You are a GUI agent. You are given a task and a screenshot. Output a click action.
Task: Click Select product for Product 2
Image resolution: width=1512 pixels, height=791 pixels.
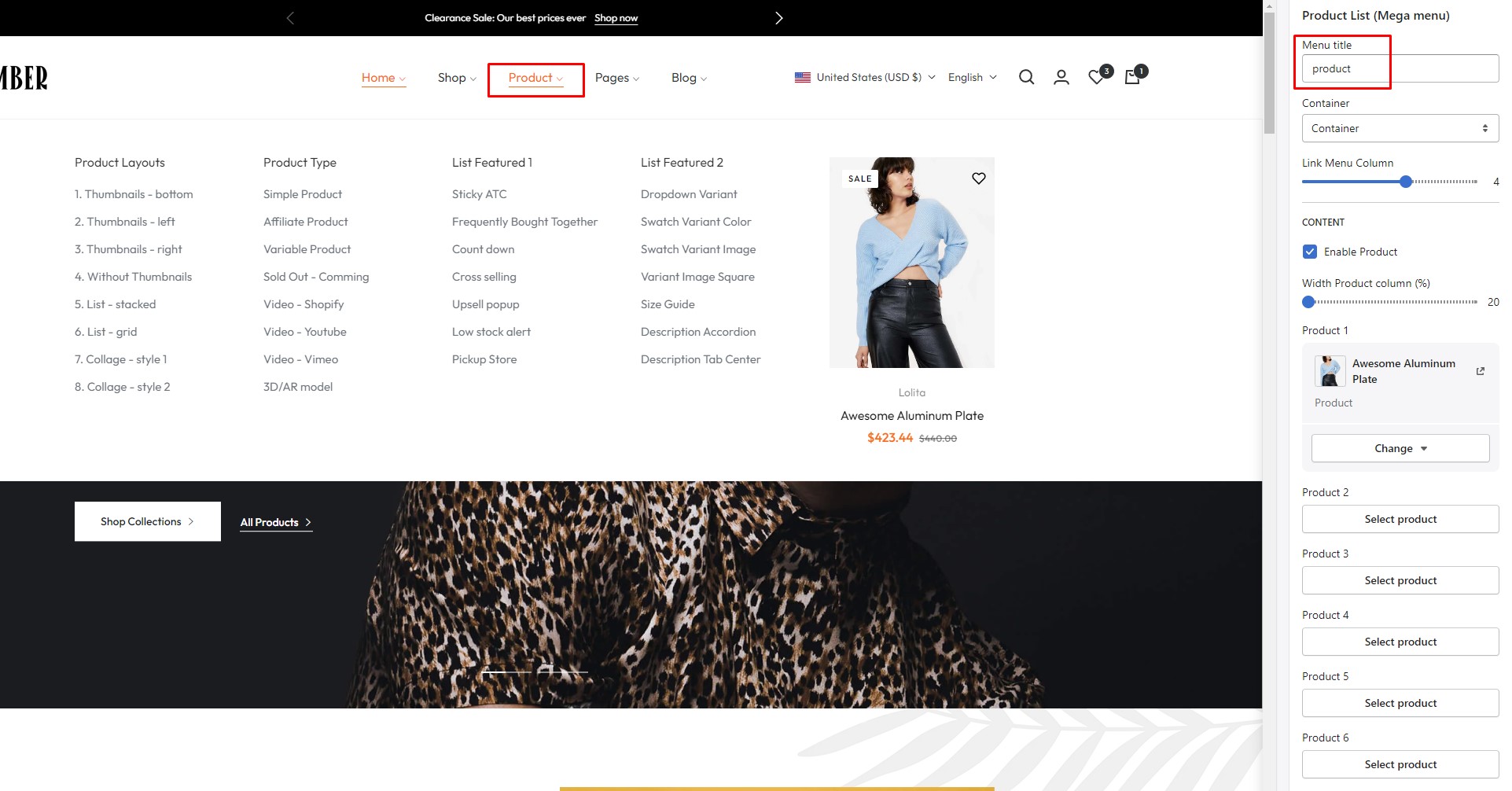pos(1400,519)
